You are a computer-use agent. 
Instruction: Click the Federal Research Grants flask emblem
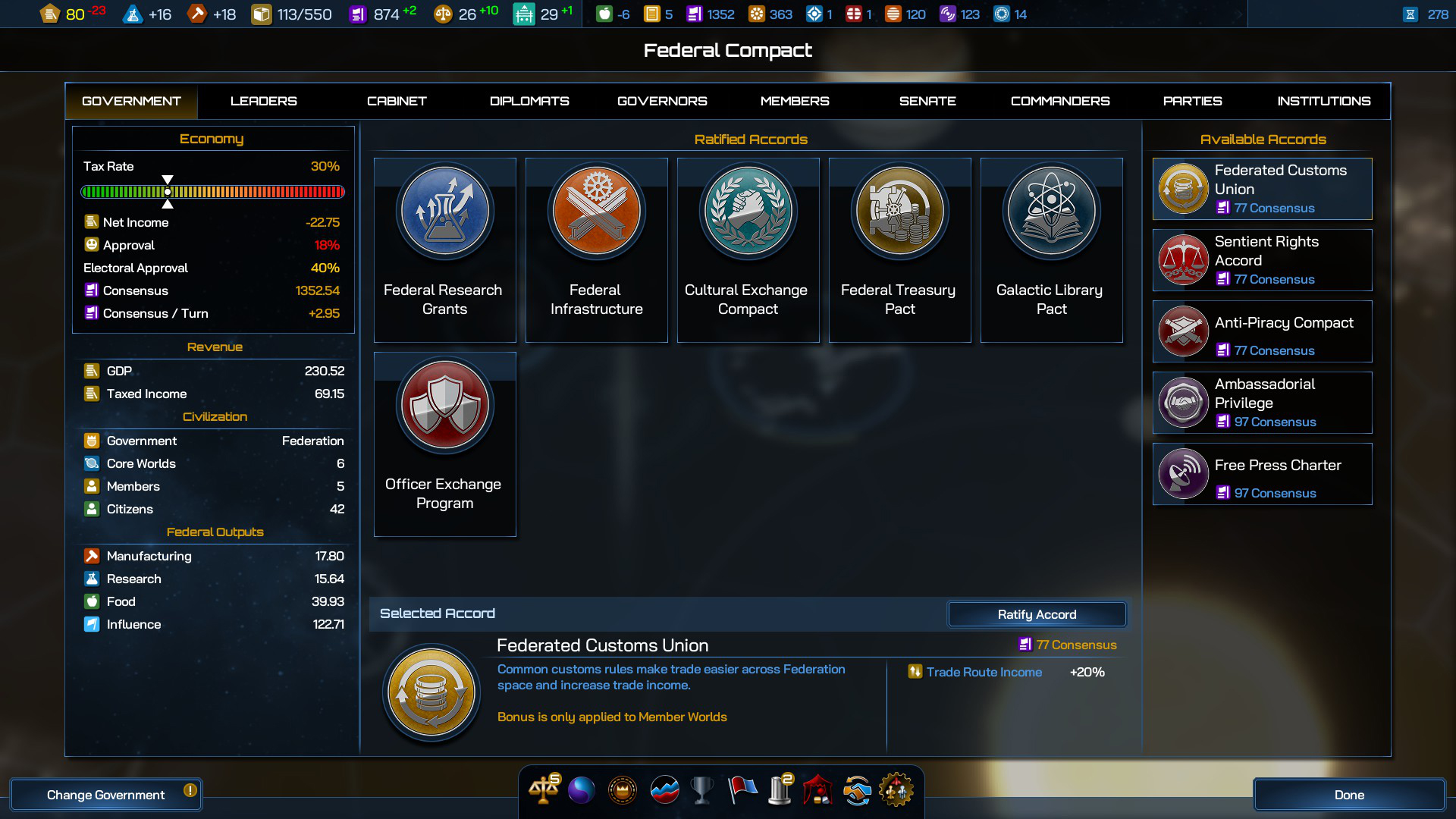pyautogui.click(x=445, y=211)
